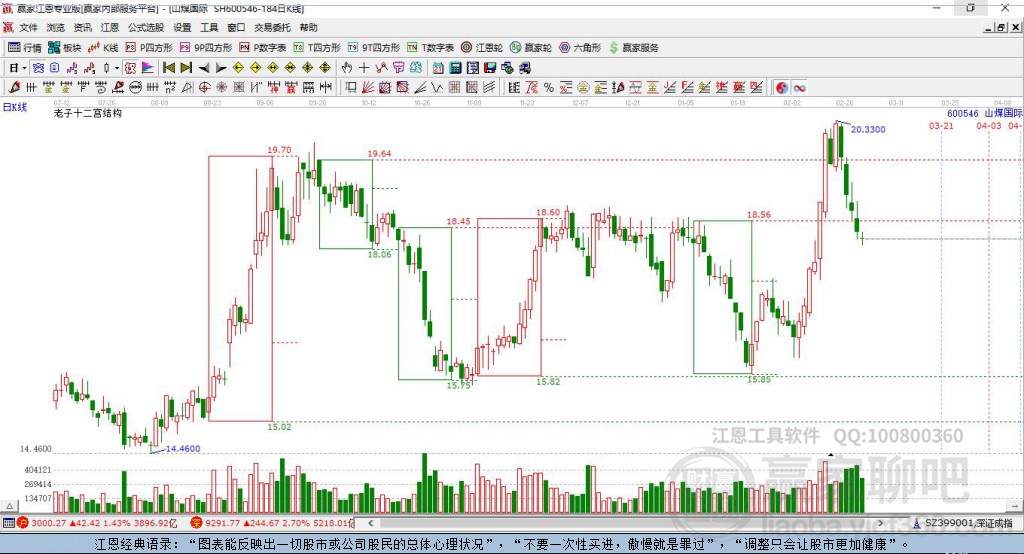Open the 江恩 menu
This screenshot has width=1024, height=554.
pyautogui.click(x=110, y=27)
